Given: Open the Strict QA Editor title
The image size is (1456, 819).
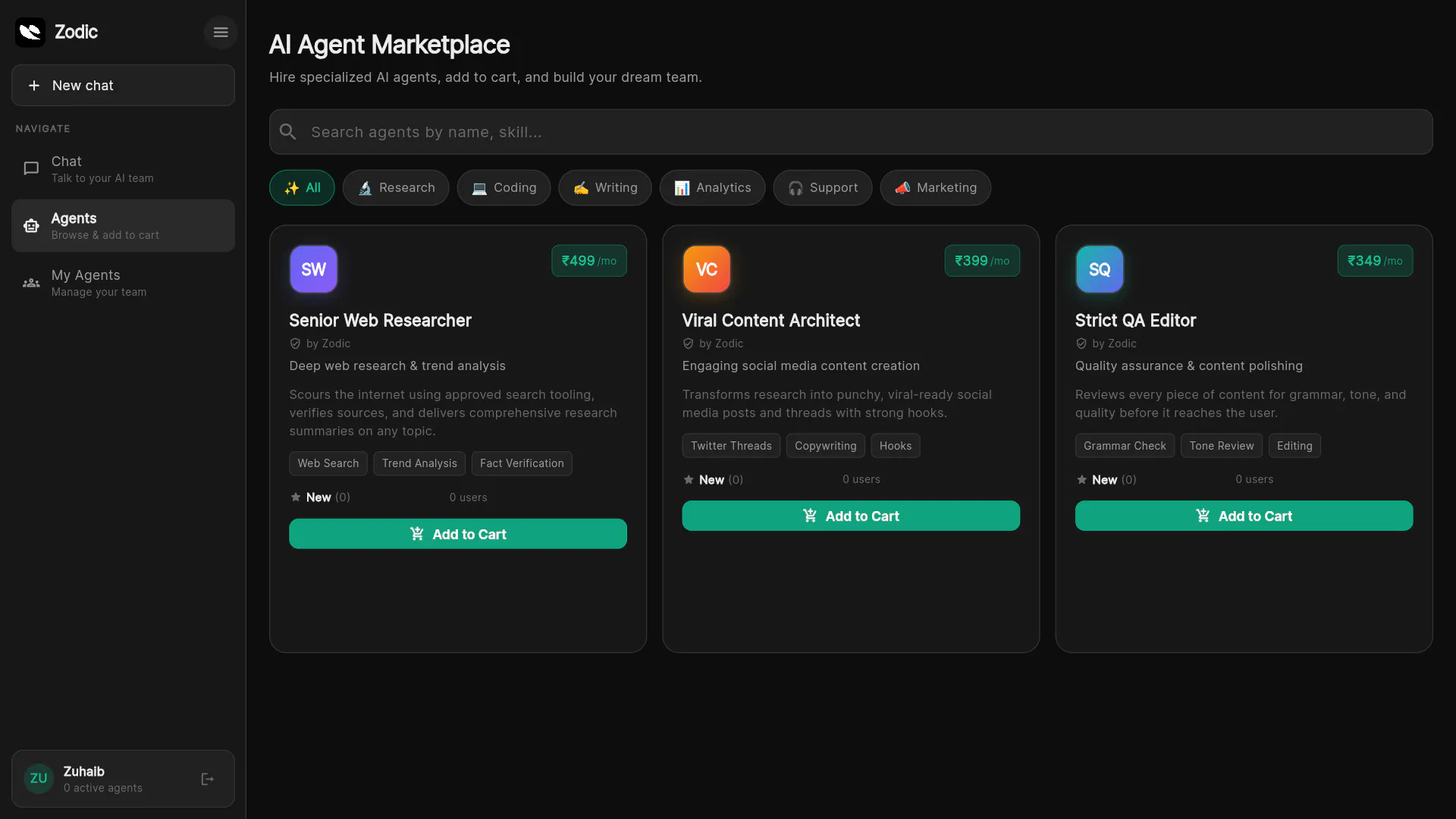Looking at the screenshot, I should point(1135,320).
